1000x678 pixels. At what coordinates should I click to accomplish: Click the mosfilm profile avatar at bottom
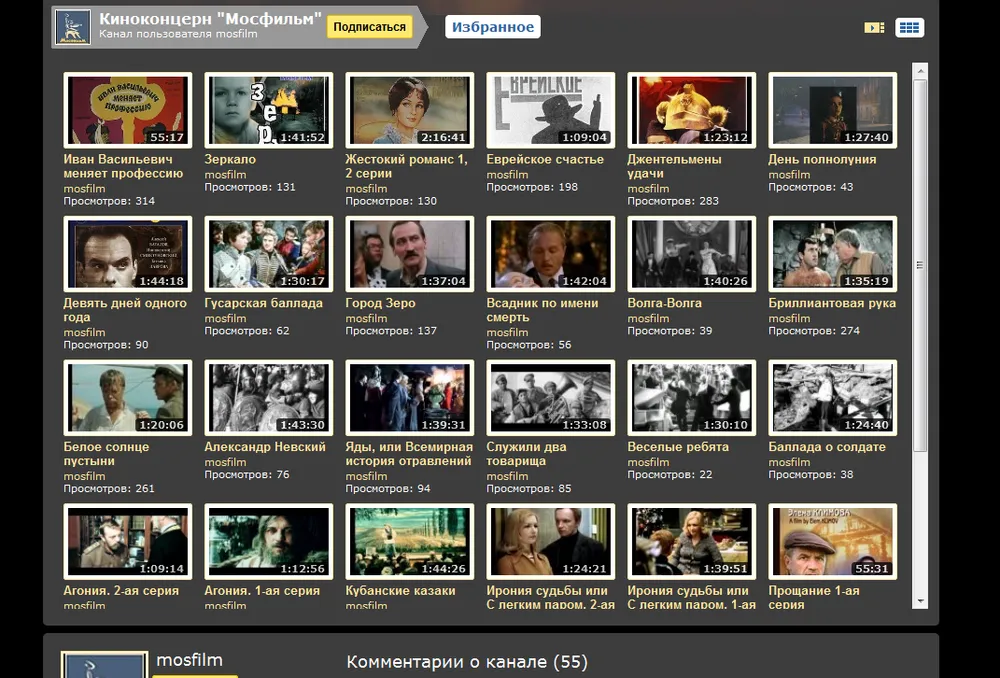pos(104,666)
